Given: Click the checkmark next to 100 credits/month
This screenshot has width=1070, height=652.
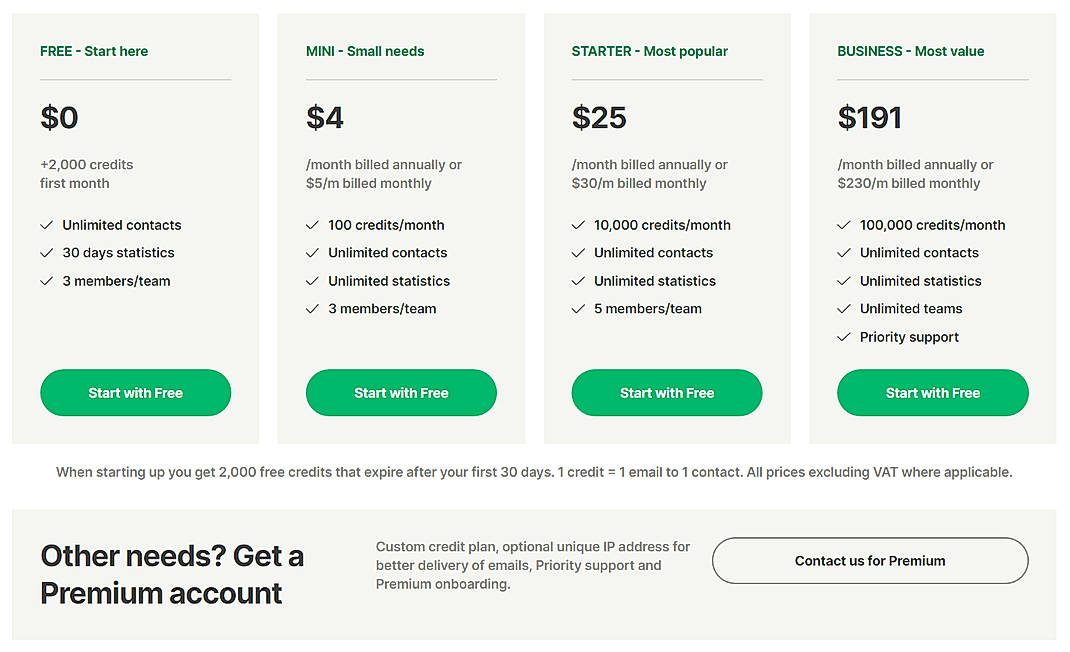Looking at the screenshot, I should coord(312,225).
